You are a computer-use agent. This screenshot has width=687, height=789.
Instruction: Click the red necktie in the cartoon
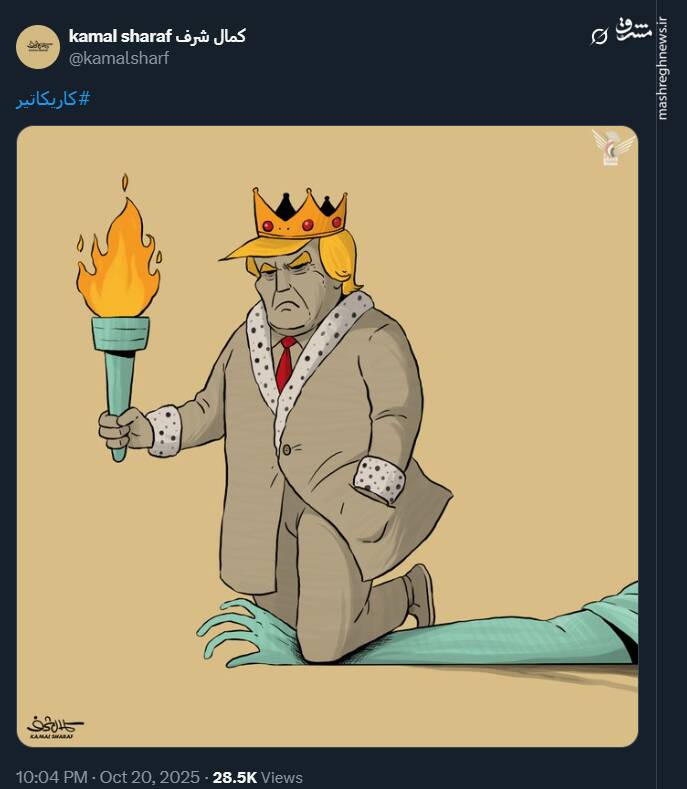point(286,363)
